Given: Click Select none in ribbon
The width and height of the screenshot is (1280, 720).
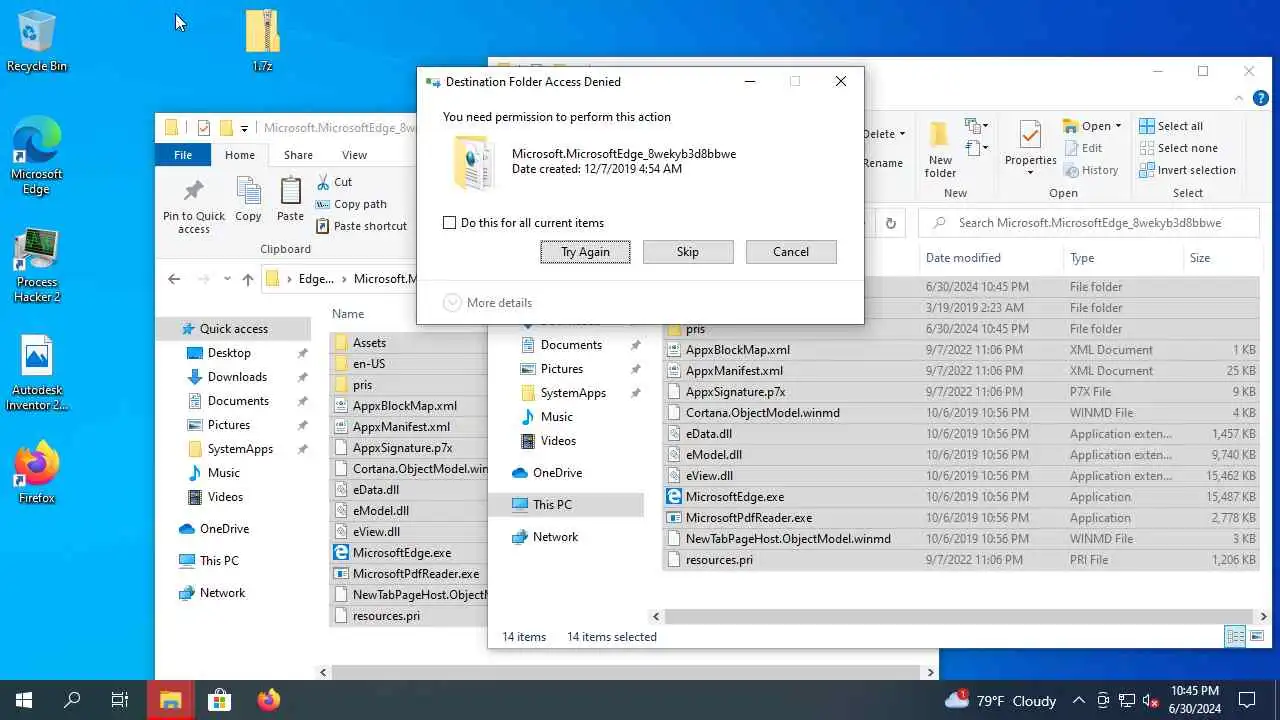Looking at the screenshot, I should [x=1178, y=148].
